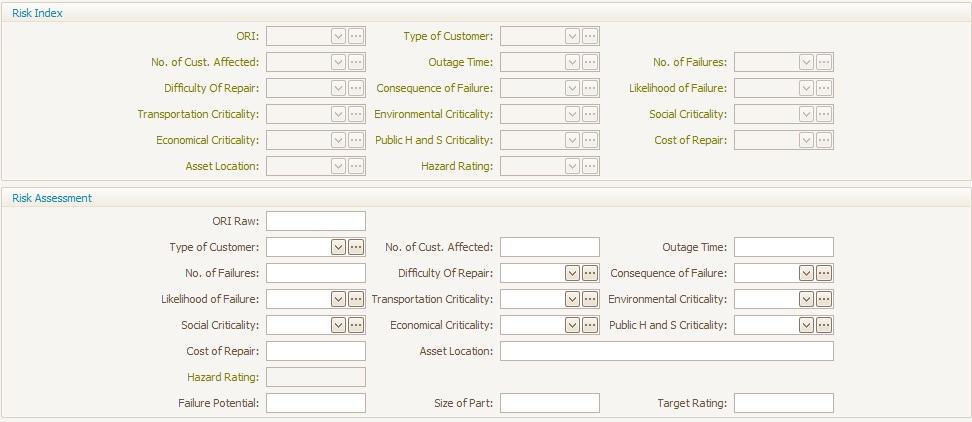Expand Risk Assessment Social Criticality dropdown

[x=338, y=325]
